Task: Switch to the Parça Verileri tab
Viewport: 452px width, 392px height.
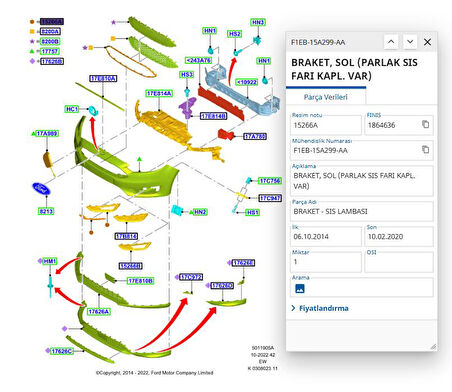Action: coord(326,97)
